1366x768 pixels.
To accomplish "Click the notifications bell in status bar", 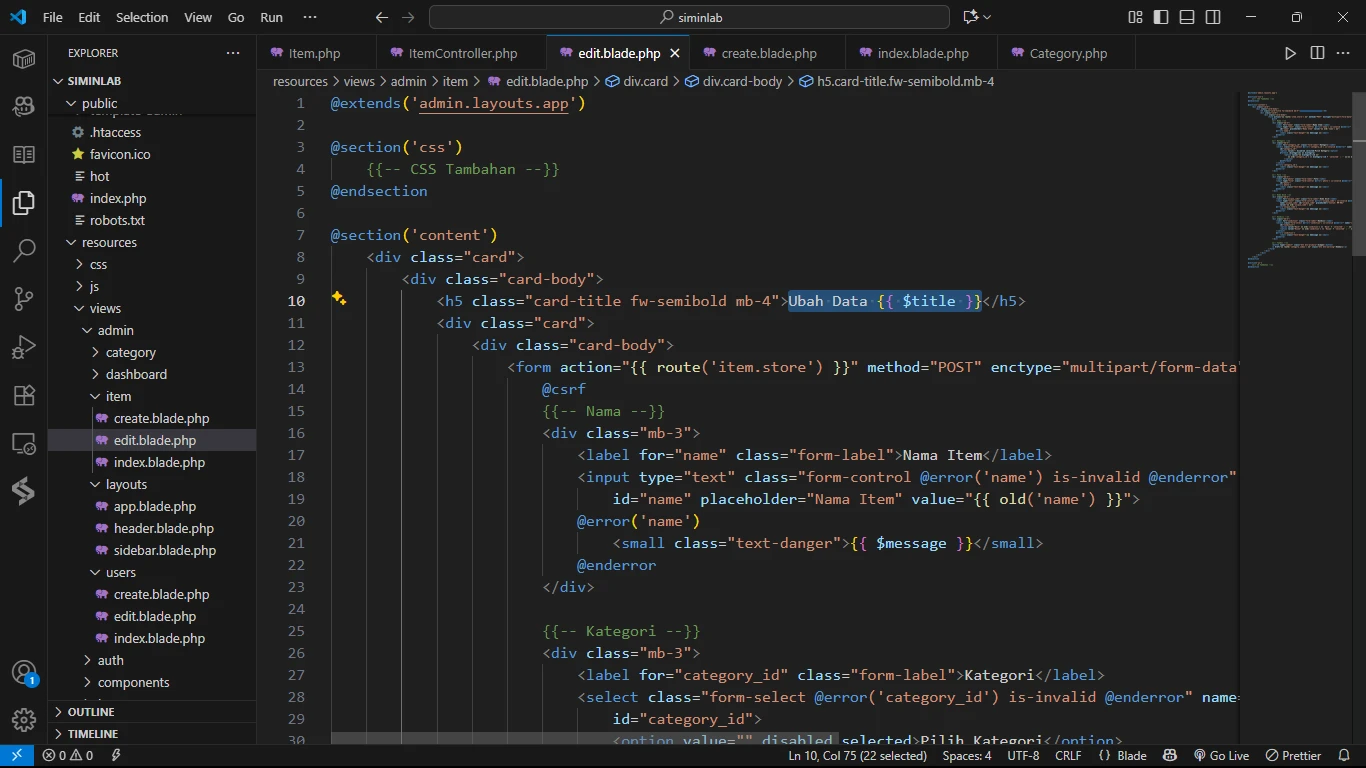I will click(1343, 756).
